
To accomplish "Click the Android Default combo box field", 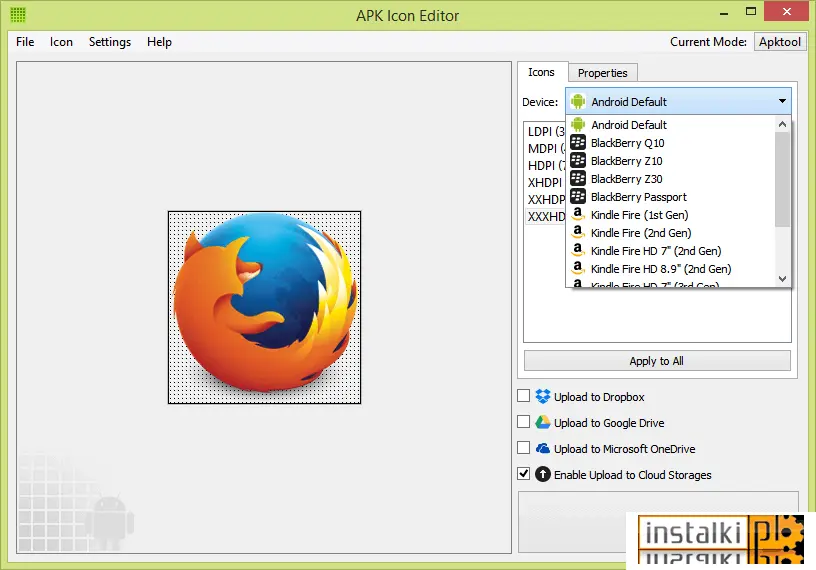I will coord(678,101).
